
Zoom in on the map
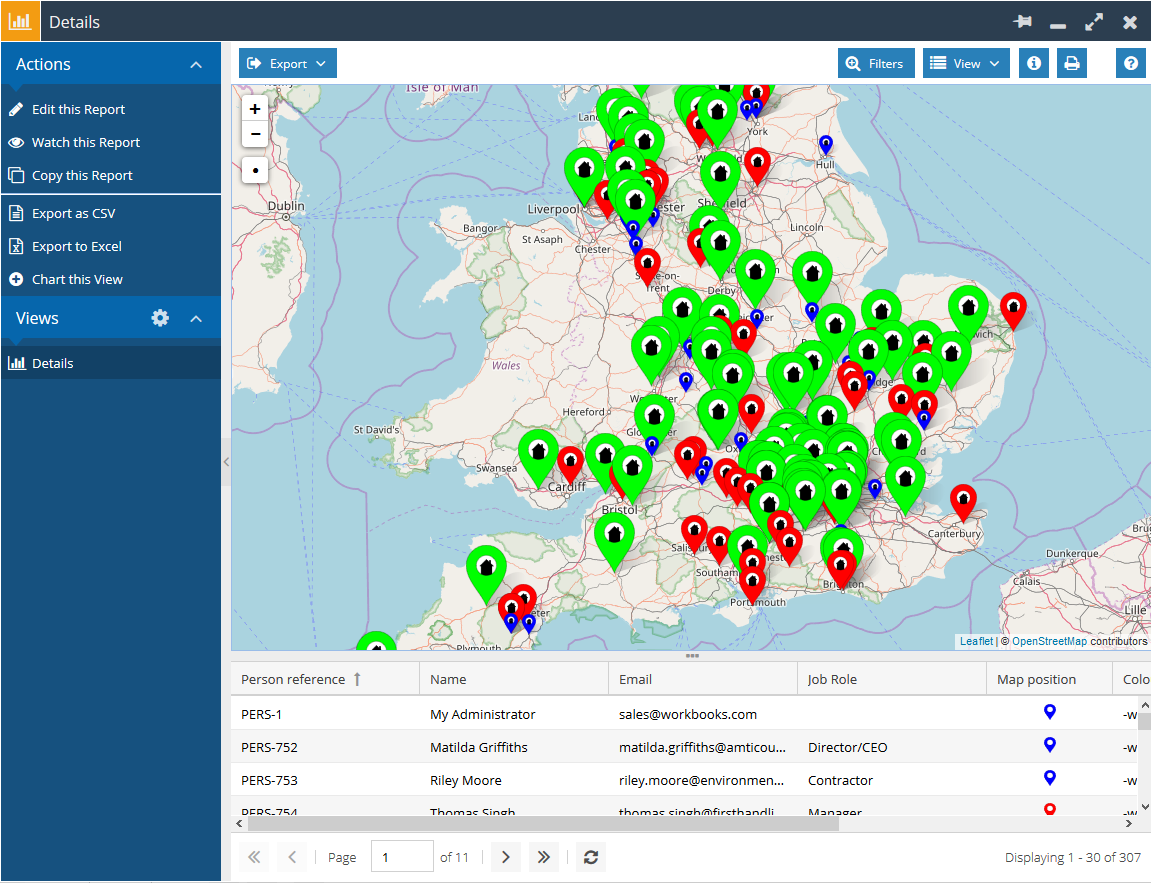255,109
